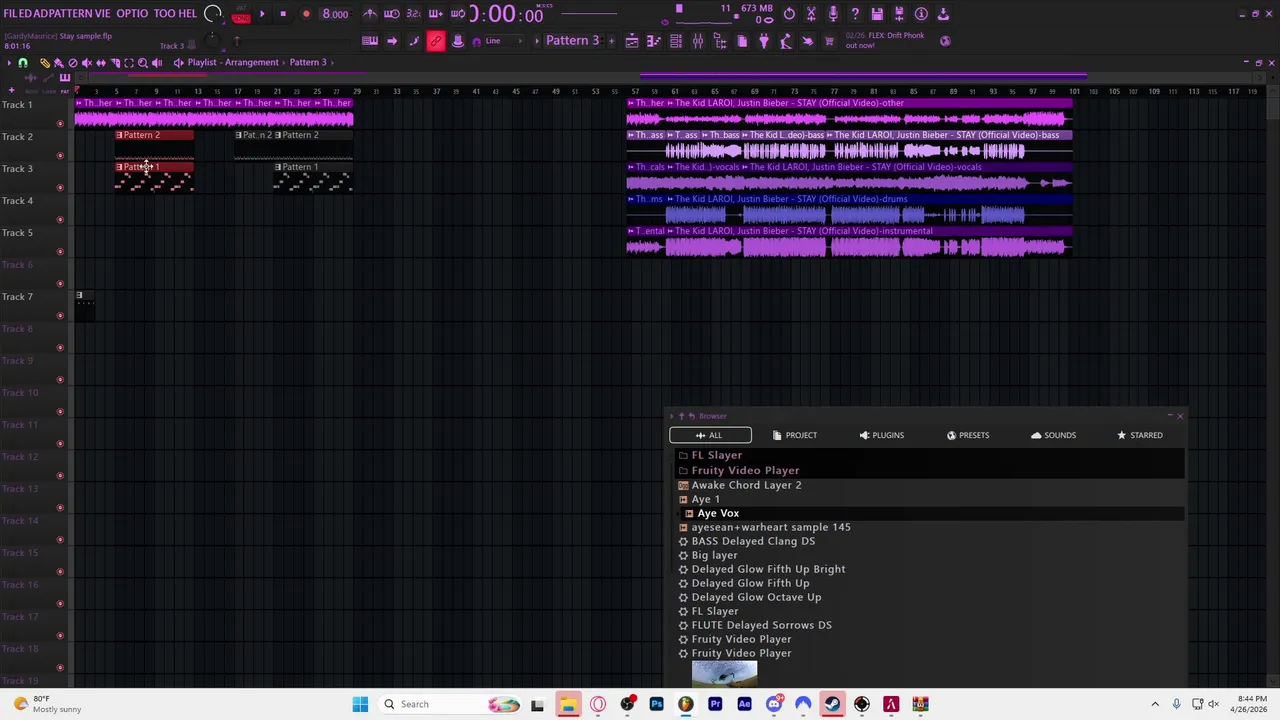Select the PROJECT tab in Browser
The height and width of the screenshot is (720, 1280).
tap(795, 435)
